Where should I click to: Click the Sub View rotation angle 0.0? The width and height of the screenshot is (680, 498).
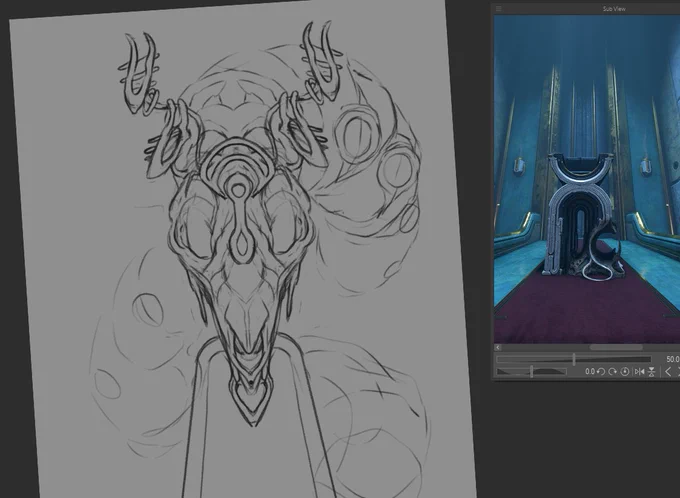(x=589, y=372)
